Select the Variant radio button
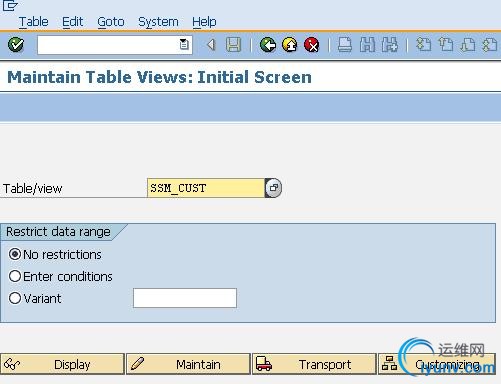This screenshot has height=384, width=501. (15, 298)
